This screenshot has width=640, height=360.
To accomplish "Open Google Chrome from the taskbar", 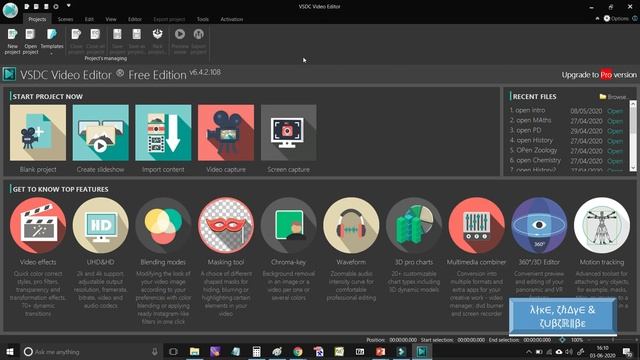I will (x=298, y=351).
